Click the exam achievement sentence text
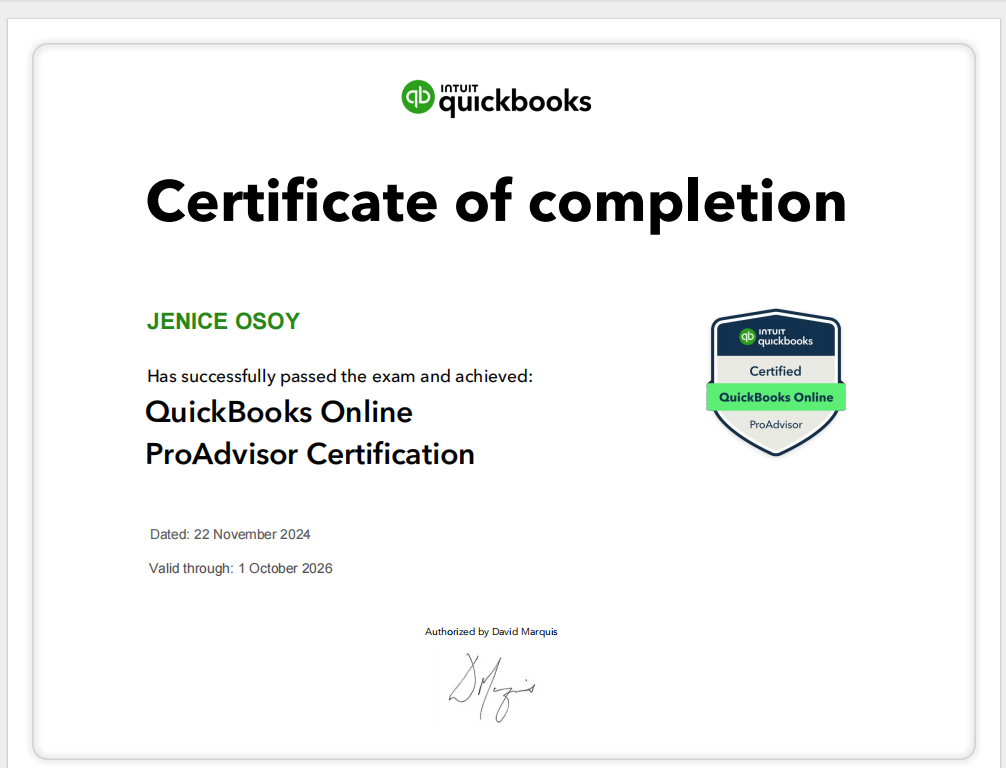1006x768 pixels. (x=339, y=376)
